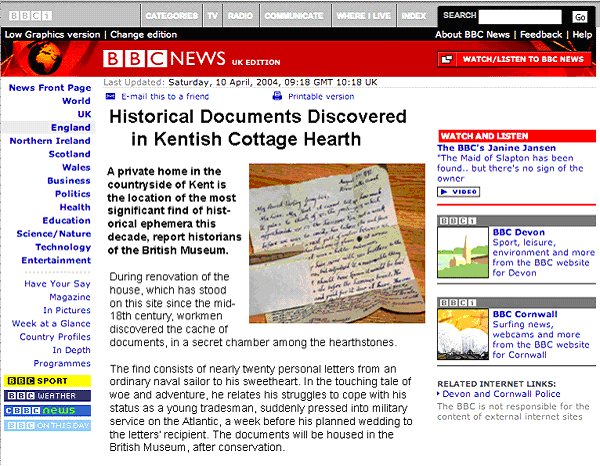
Task: Open the Help link
Action: click(582, 34)
